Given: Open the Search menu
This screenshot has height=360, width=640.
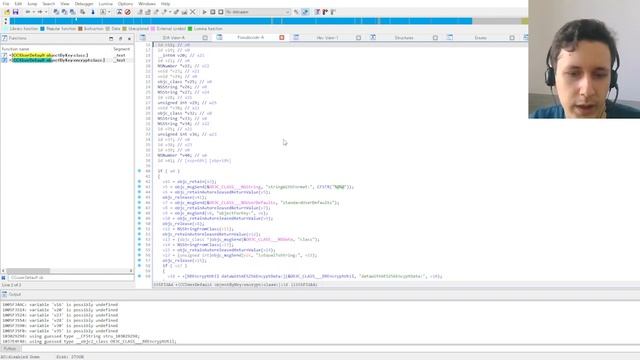Looking at the screenshot, I should pos(49,4).
